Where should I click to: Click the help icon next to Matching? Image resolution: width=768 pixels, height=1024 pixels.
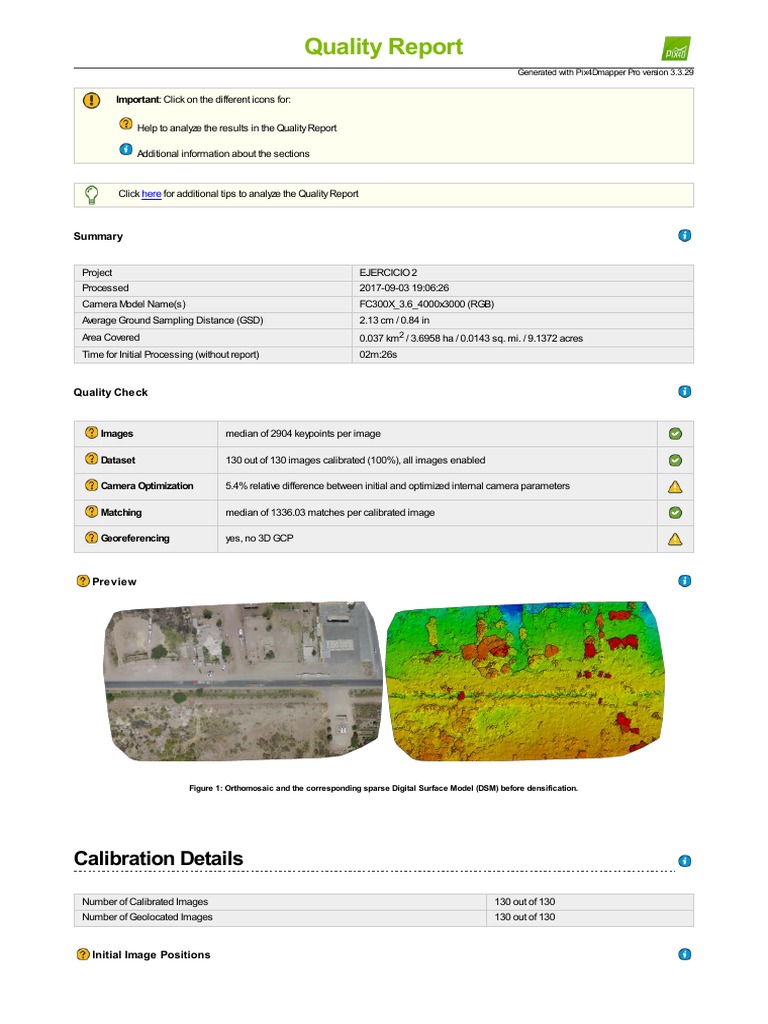pos(91,512)
